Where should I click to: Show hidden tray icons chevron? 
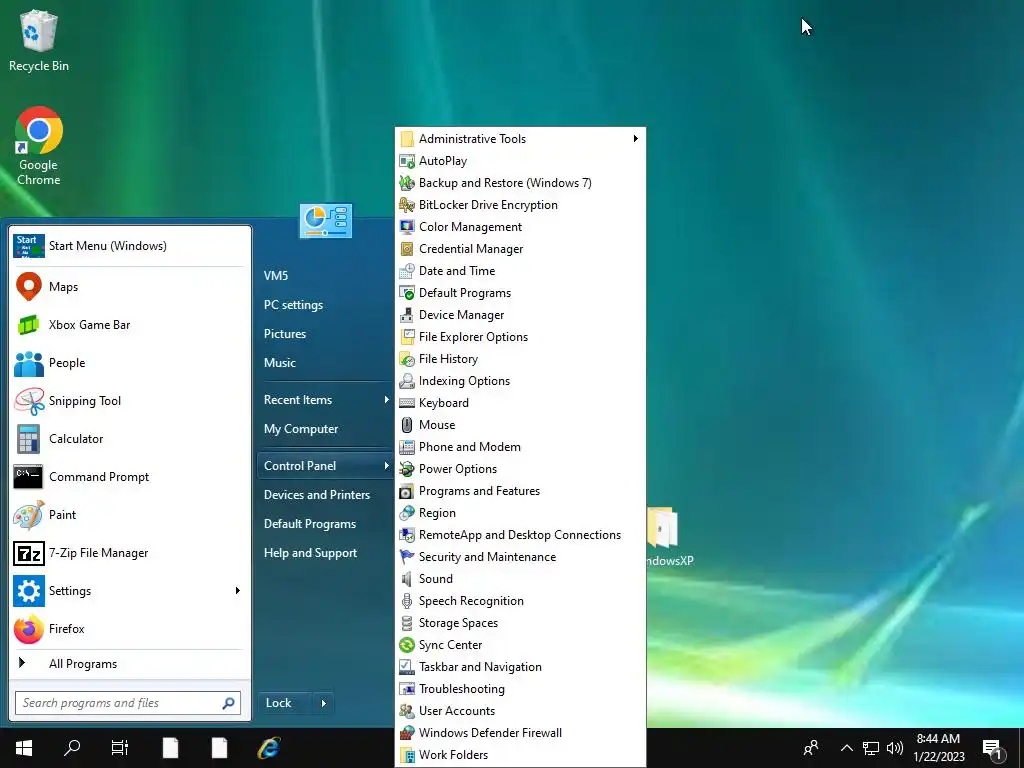[x=846, y=748]
